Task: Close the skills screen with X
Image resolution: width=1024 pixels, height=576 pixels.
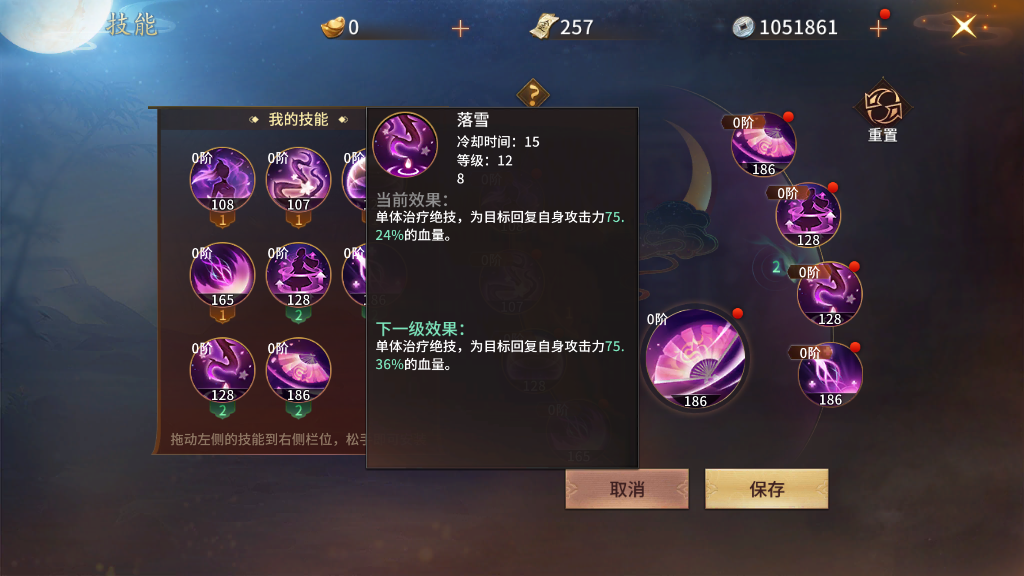Action: tap(963, 27)
